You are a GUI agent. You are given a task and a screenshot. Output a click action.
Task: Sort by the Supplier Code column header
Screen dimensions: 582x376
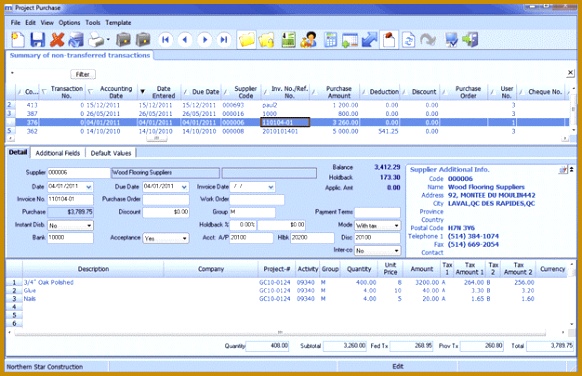[242, 92]
